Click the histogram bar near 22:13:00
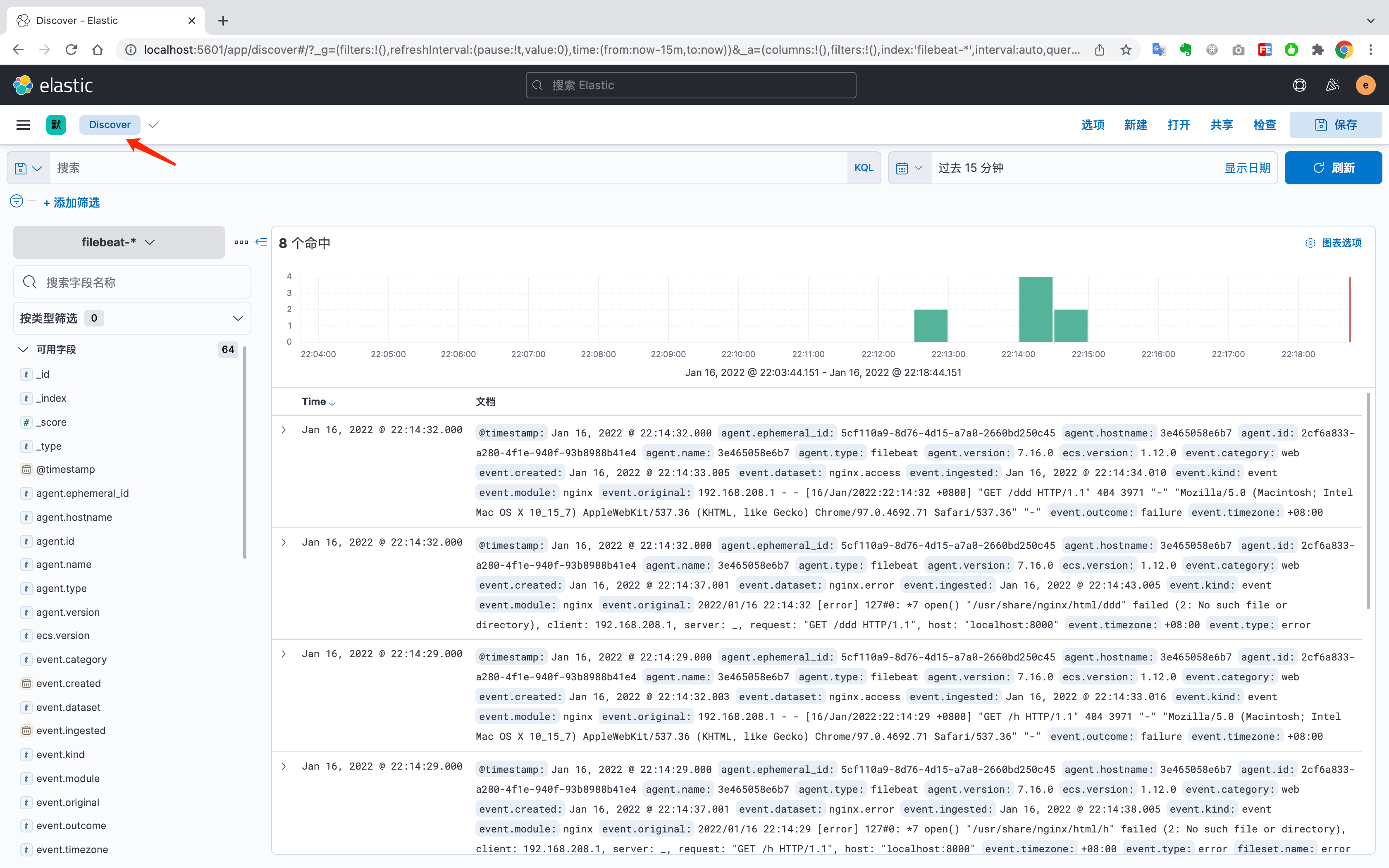The height and width of the screenshot is (868, 1389). [x=931, y=326]
